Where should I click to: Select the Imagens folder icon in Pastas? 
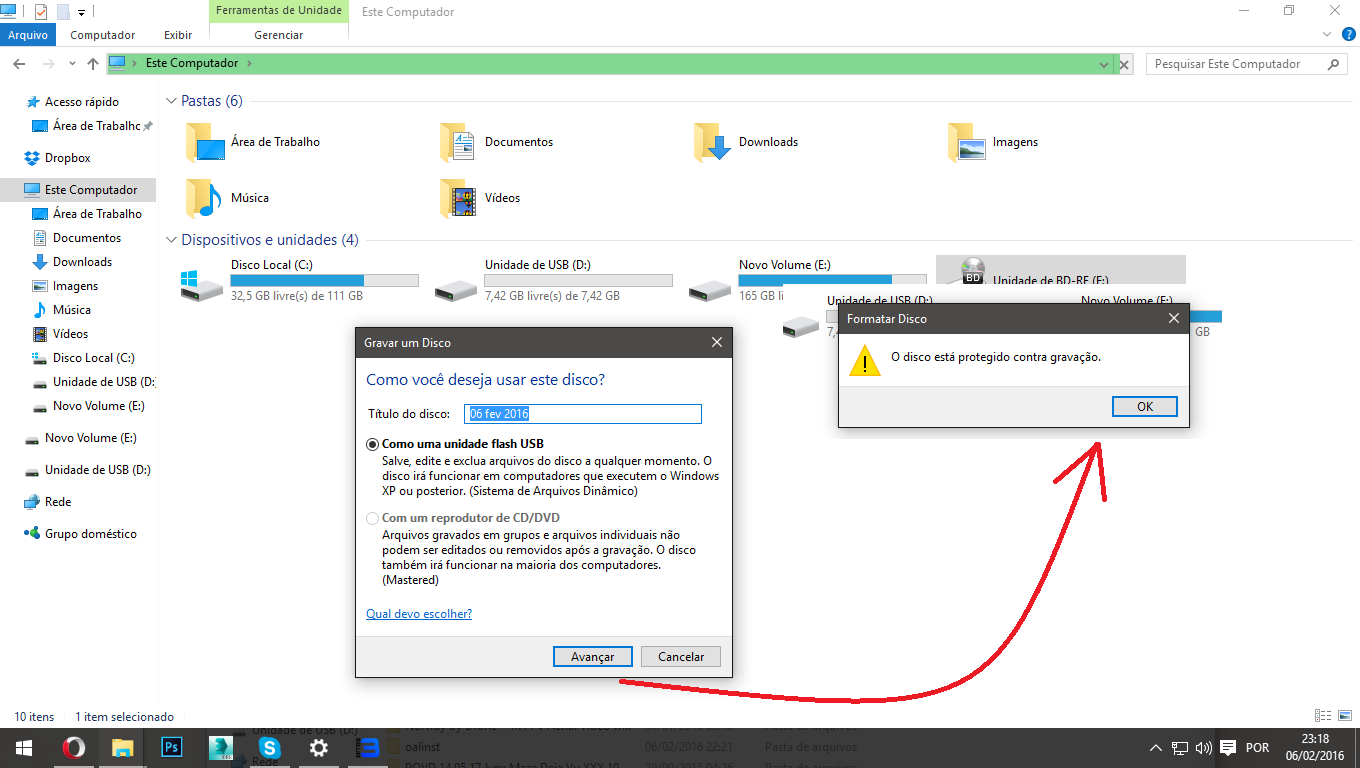(968, 142)
